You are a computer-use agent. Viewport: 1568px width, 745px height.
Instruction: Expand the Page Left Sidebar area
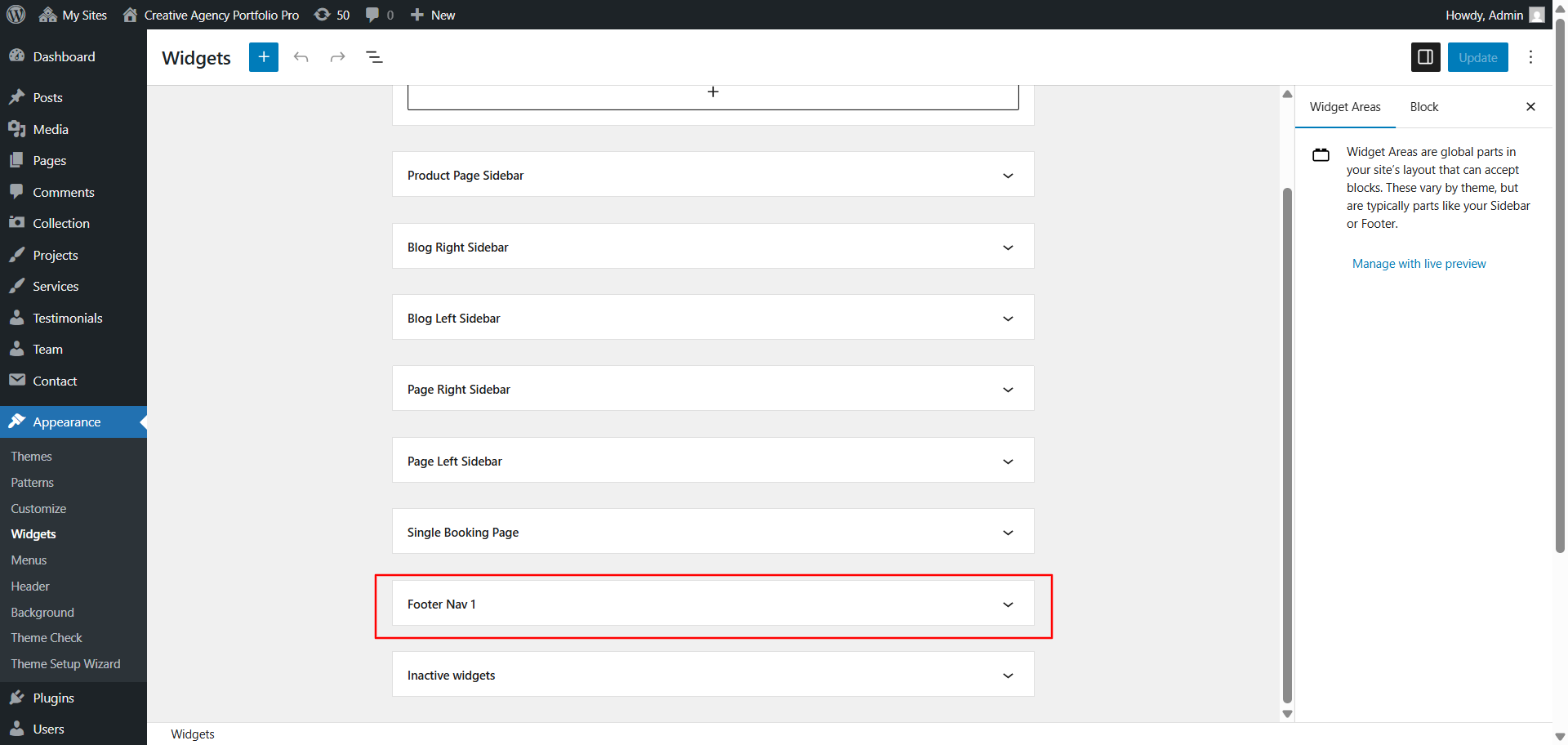coord(713,461)
